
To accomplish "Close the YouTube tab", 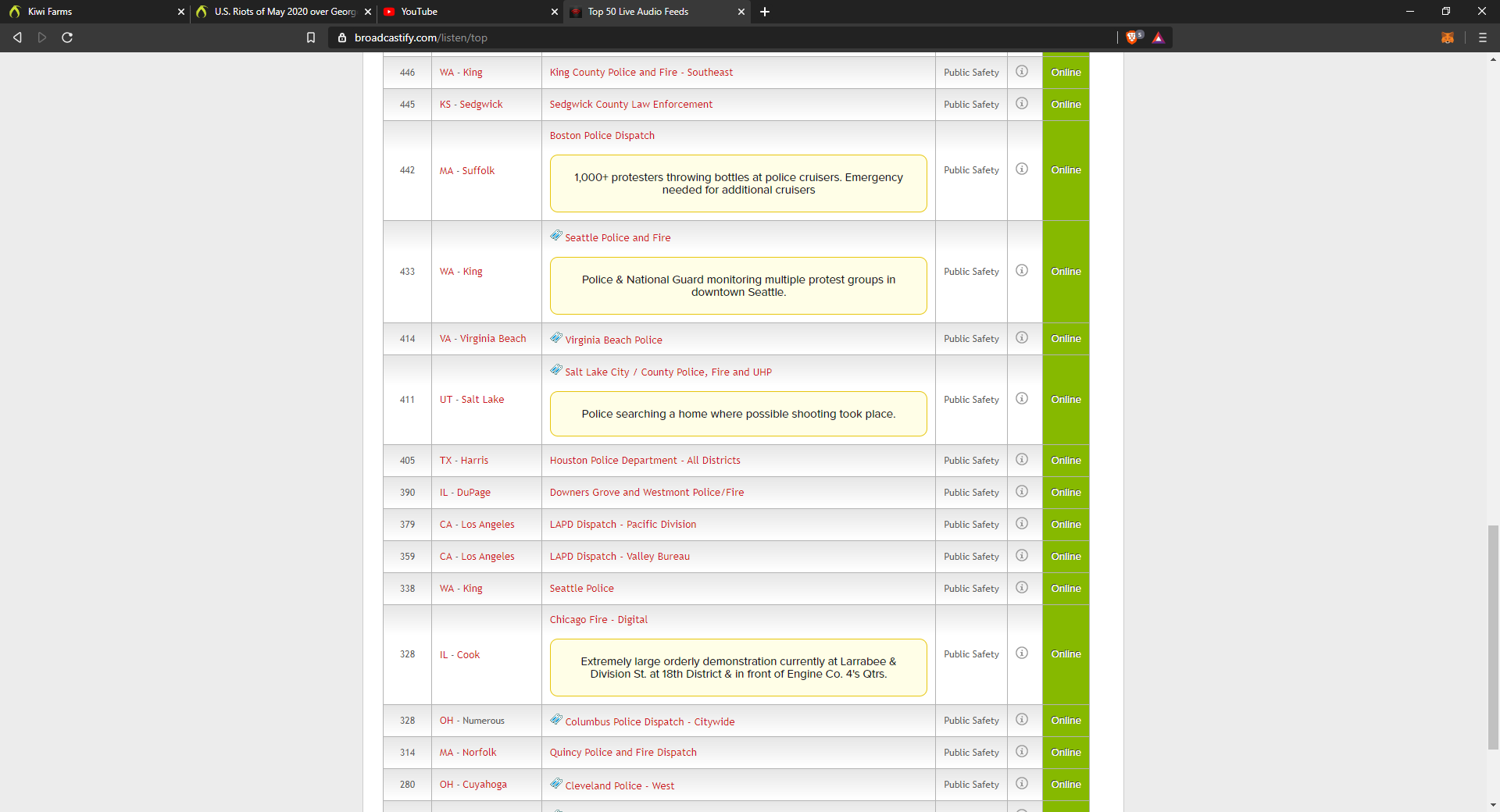I will click(555, 12).
